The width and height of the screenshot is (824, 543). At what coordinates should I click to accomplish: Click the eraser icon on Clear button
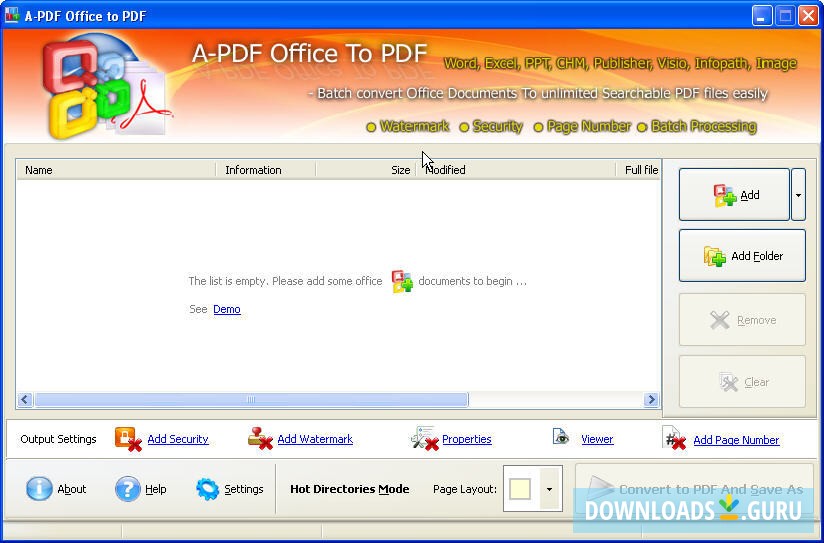(729, 382)
